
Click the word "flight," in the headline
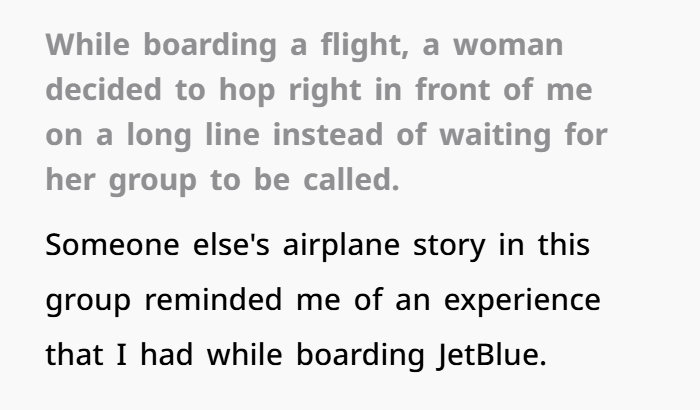[365, 47]
